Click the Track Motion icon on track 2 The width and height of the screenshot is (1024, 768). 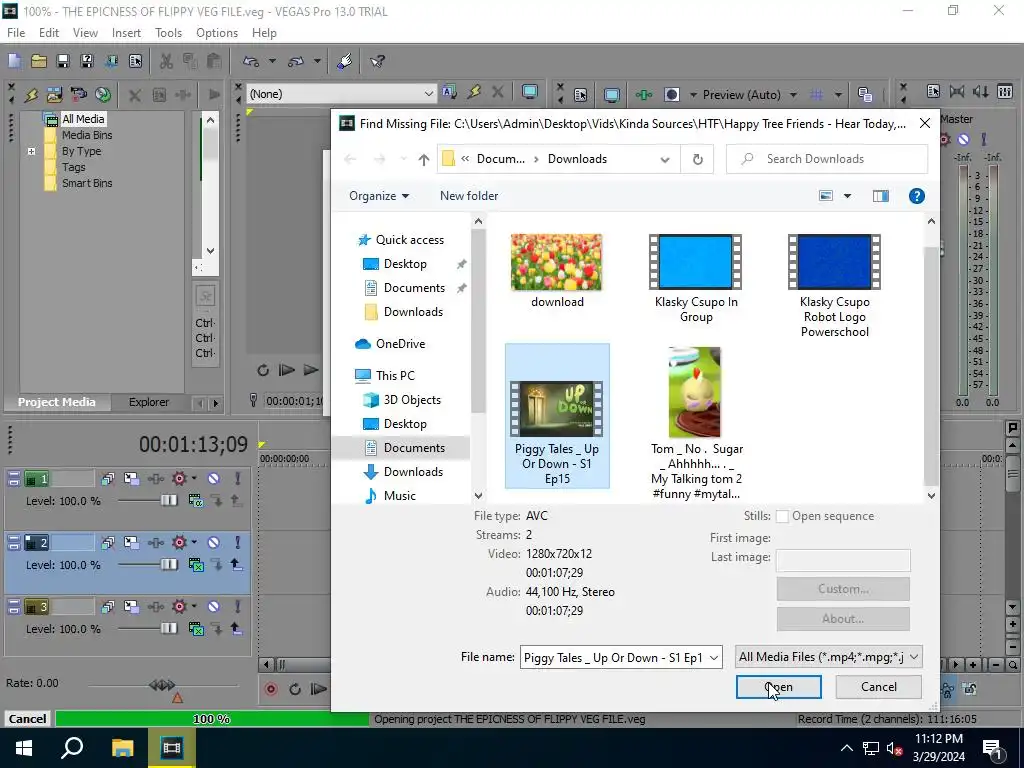click(x=131, y=543)
